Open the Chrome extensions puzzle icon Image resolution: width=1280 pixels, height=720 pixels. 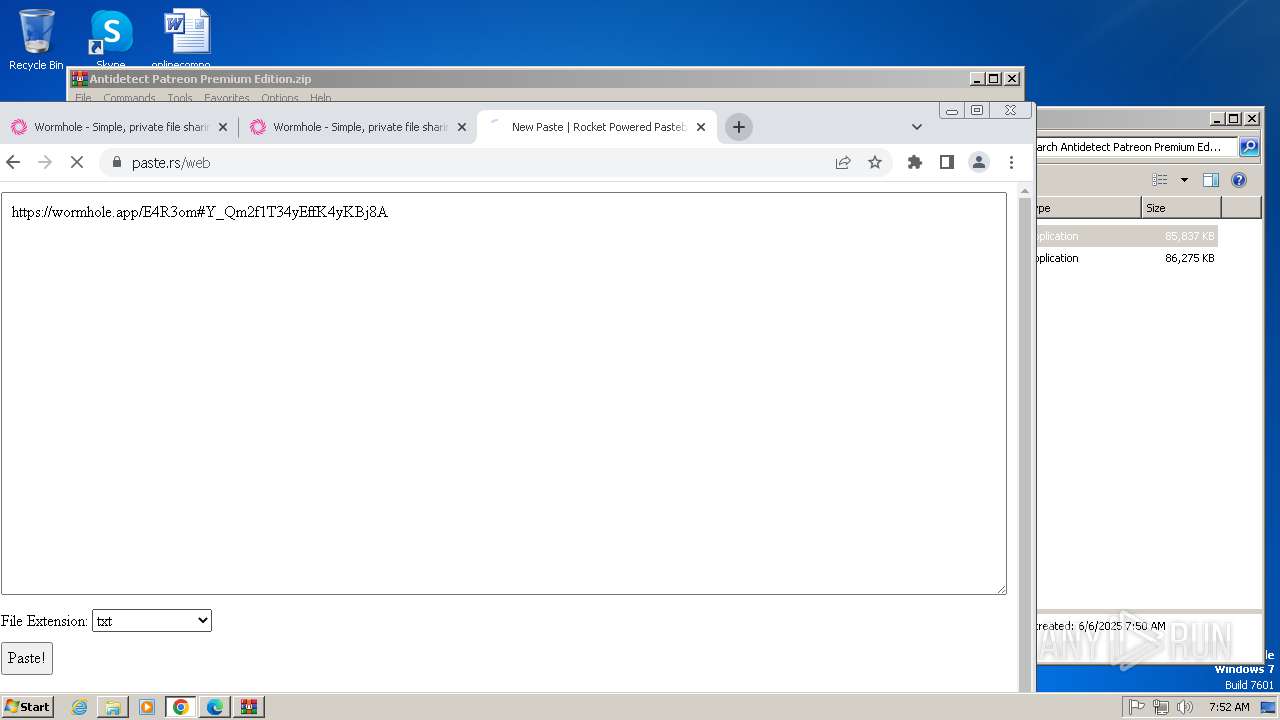(x=914, y=162)
